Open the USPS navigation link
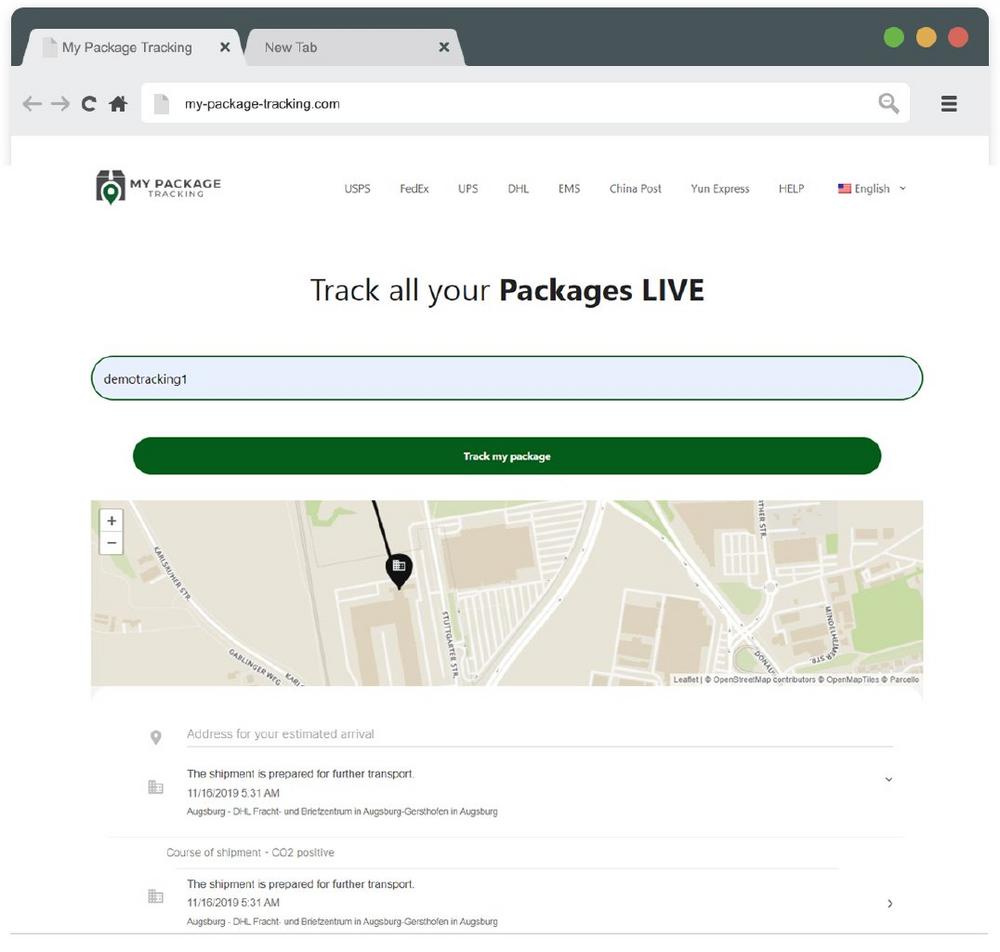1000x952 pixels. pyautogui.click(x=357, y=189)
